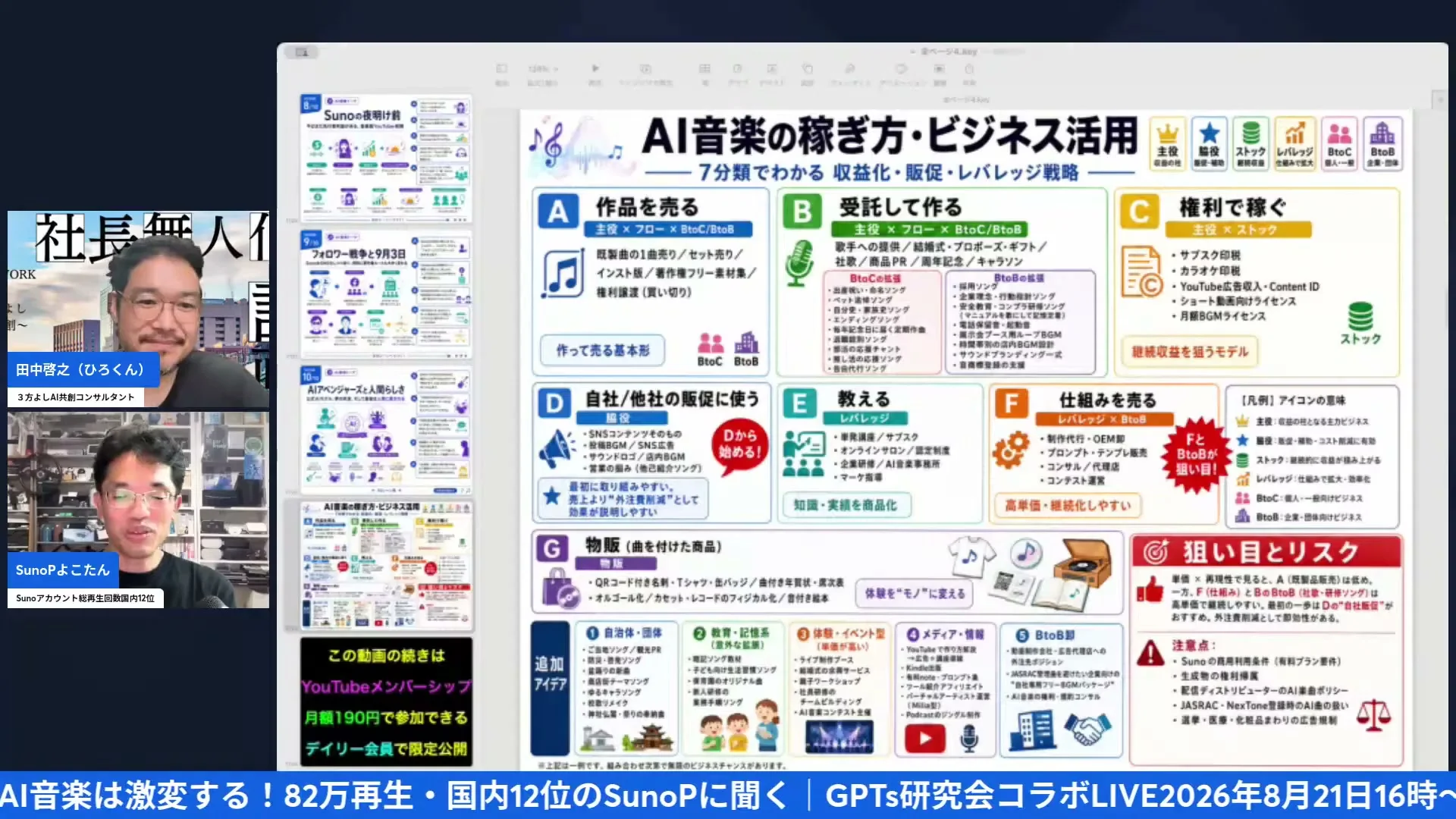Select the '権利で稼ぐ' heading
The image size is (1456, 819).
click(x=1232, y=206)
